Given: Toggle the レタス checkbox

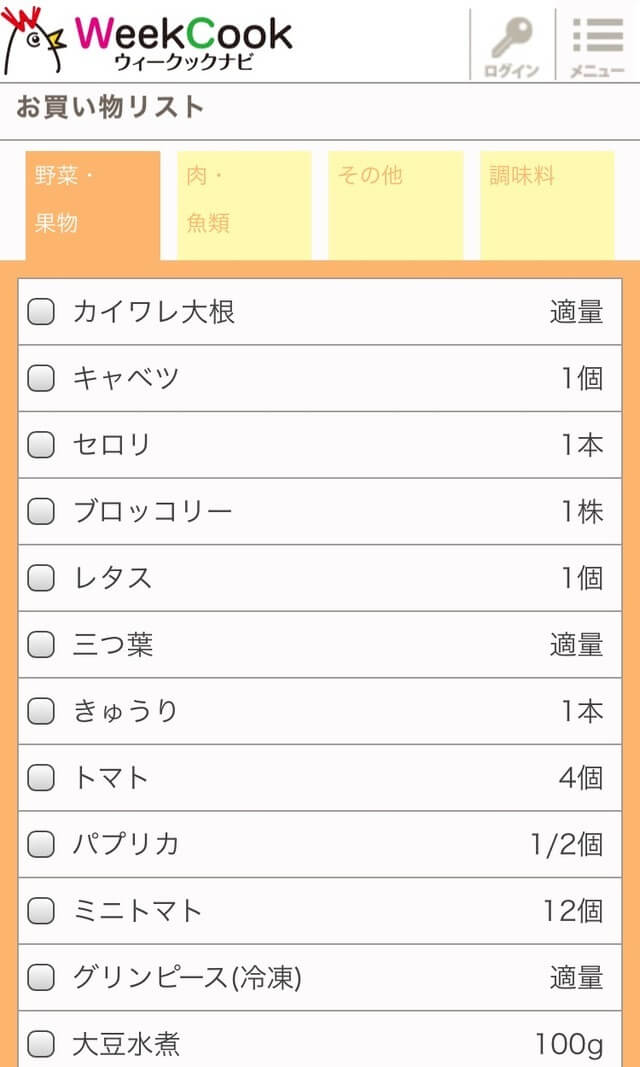Looking at the screenshot, I should [x=41, y=578].
